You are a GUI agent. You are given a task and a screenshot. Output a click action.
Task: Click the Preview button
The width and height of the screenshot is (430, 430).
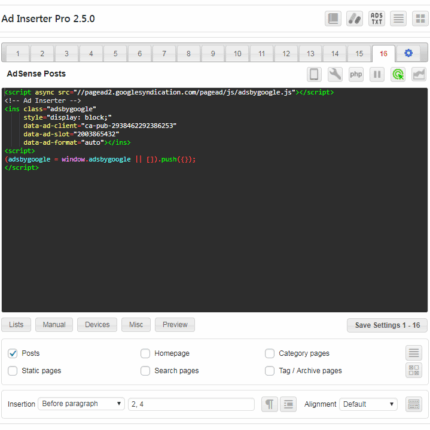pyautogui.click(x=175, y=325)
